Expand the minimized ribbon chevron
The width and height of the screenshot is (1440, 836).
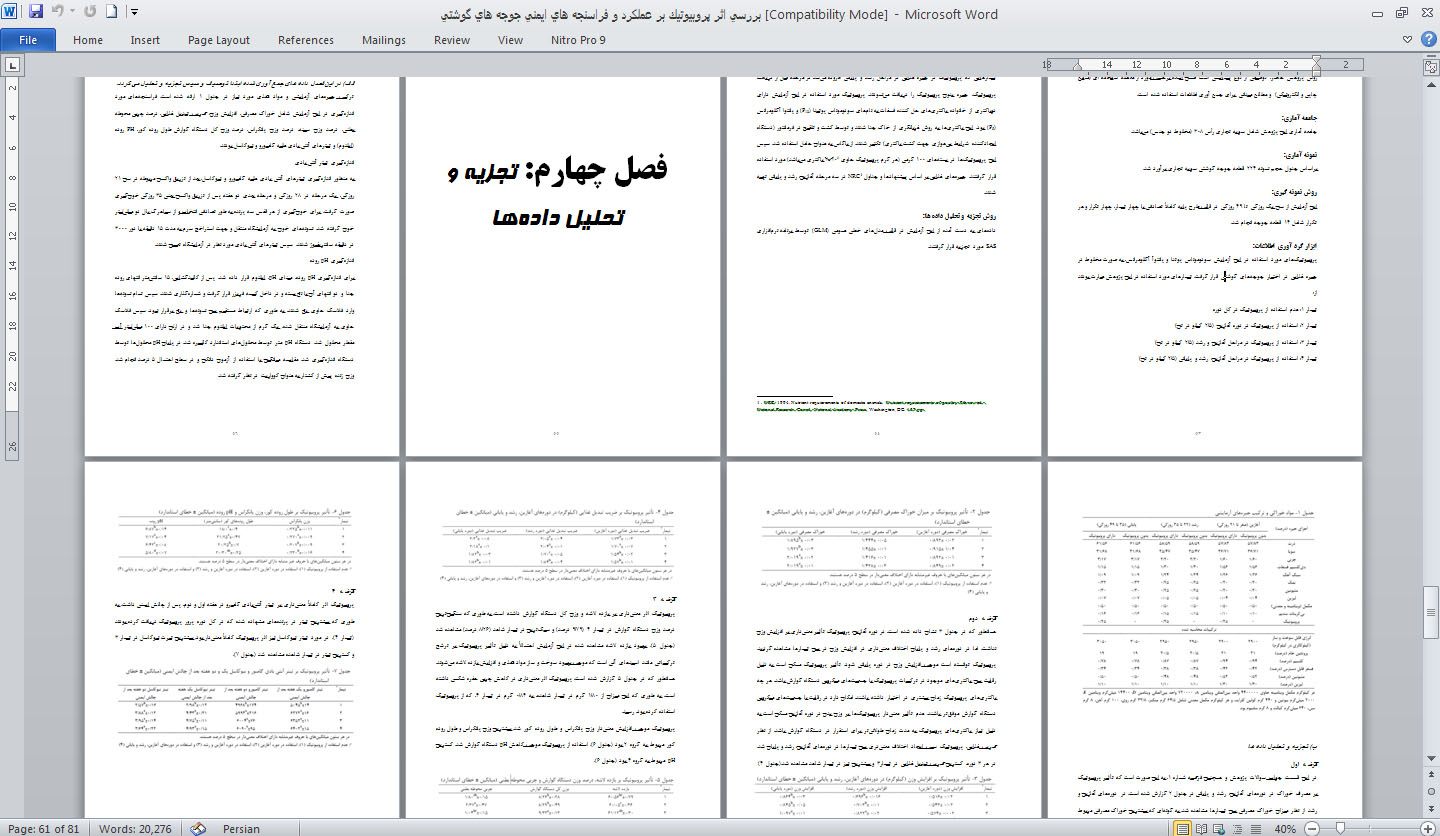pyautogui.click(x=1407, y=40)
